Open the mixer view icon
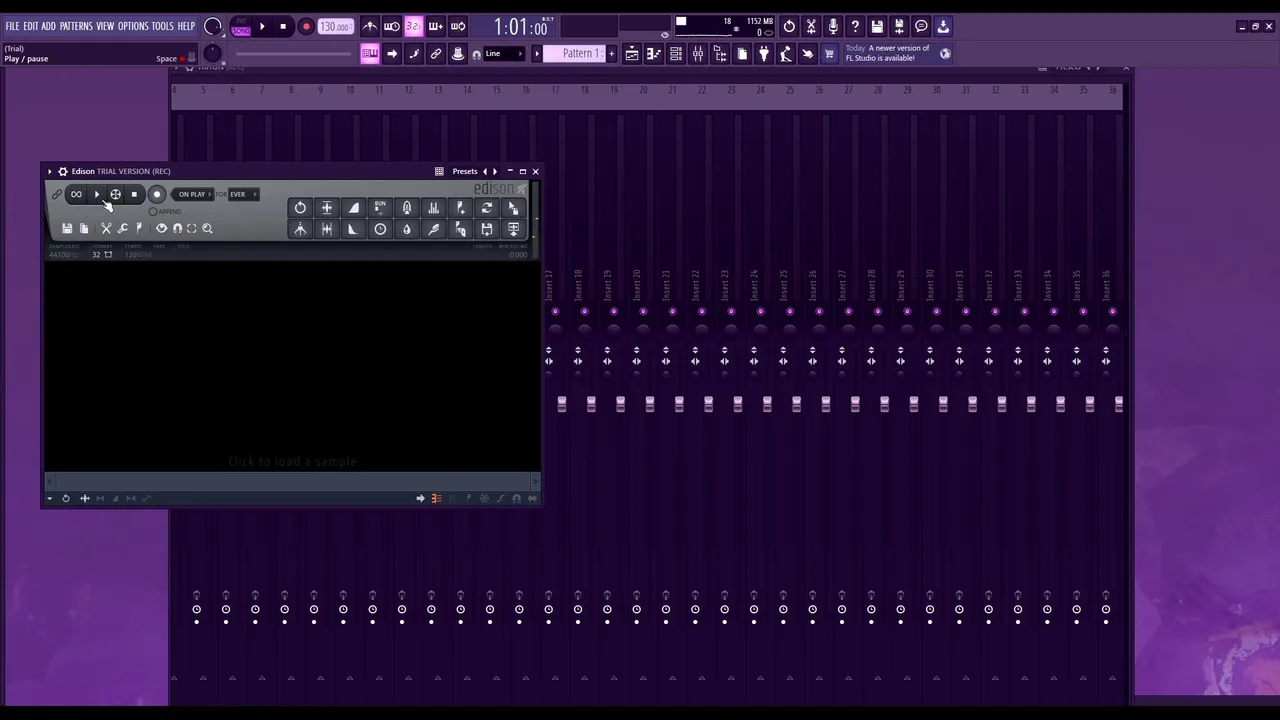This screenshot has width=1280, height=720. coord(698,54)
